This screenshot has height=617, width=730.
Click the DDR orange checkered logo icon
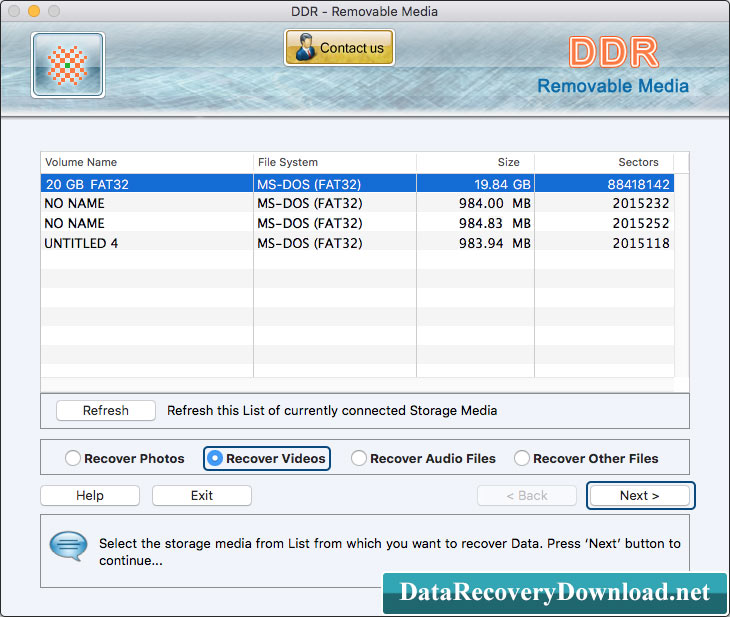point(68,65)
